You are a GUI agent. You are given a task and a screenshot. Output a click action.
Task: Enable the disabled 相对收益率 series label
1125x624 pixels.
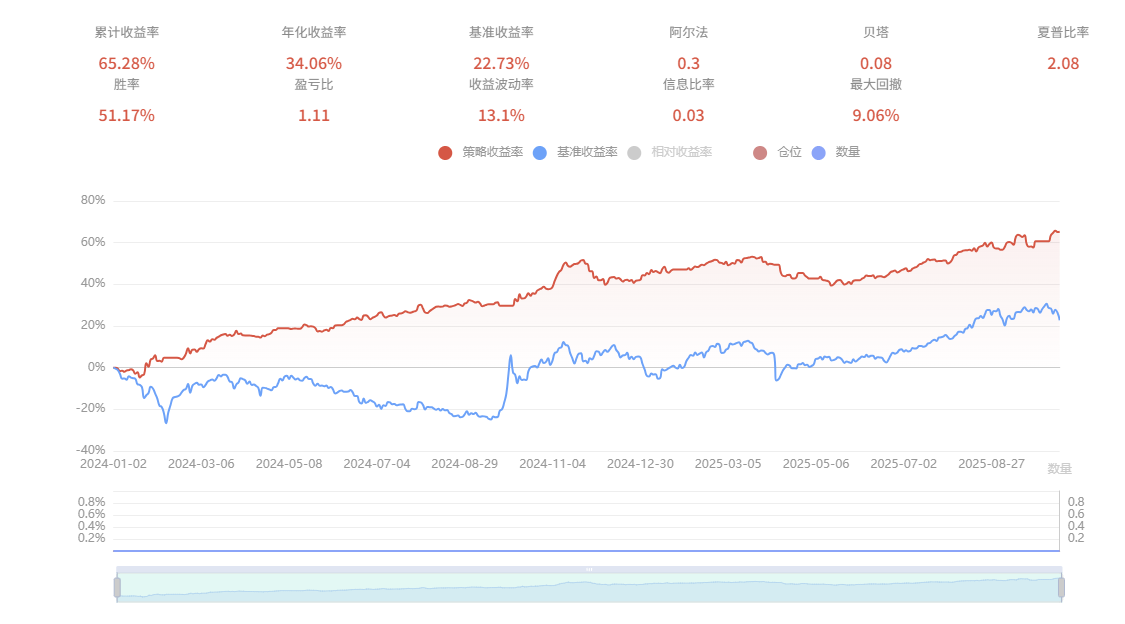point(681,152)
